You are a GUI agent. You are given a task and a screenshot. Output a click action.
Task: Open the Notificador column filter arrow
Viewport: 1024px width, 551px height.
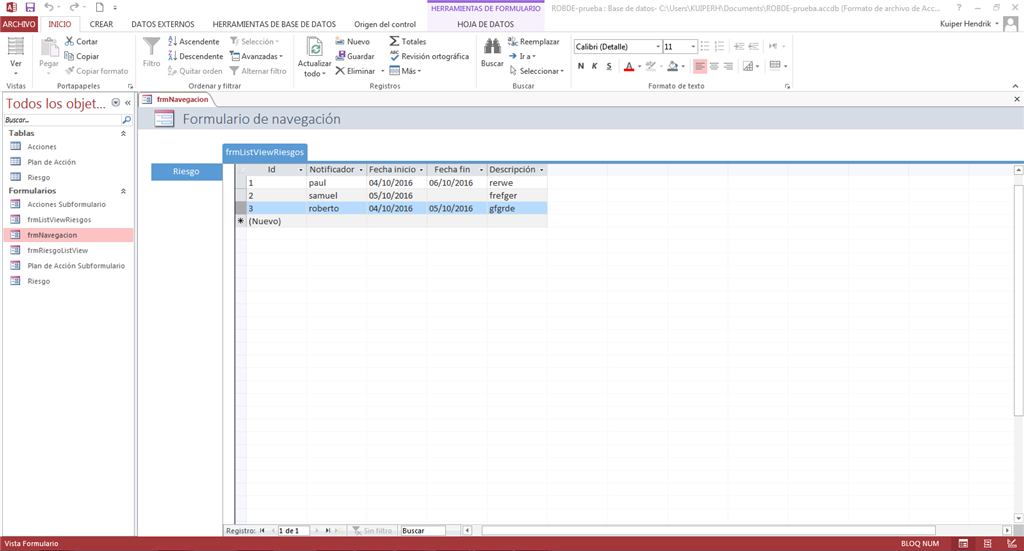coord(361,170)
